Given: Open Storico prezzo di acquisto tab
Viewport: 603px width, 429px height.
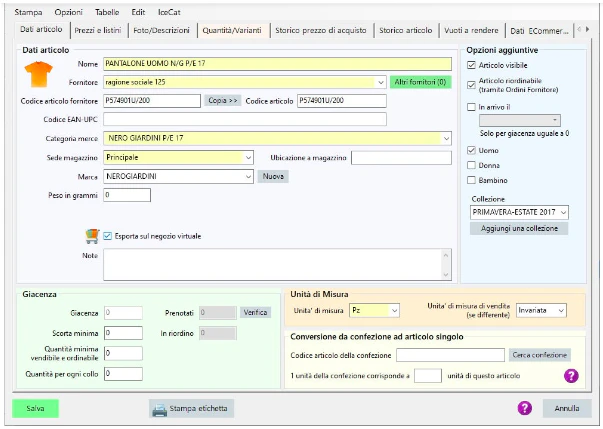Looking at the screenshot, I should point(321,30).
